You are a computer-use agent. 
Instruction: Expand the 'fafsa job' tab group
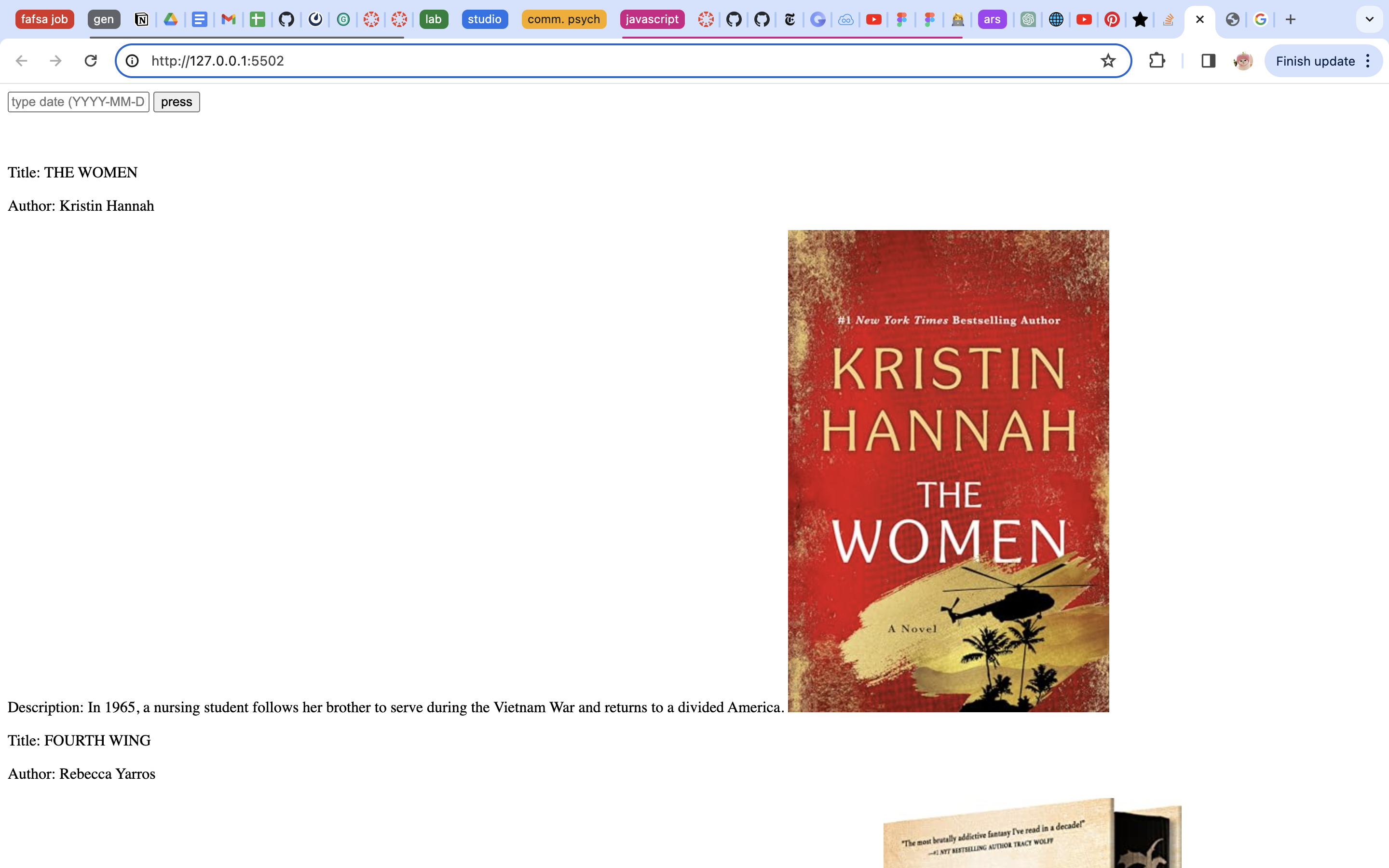click(44, 19)
